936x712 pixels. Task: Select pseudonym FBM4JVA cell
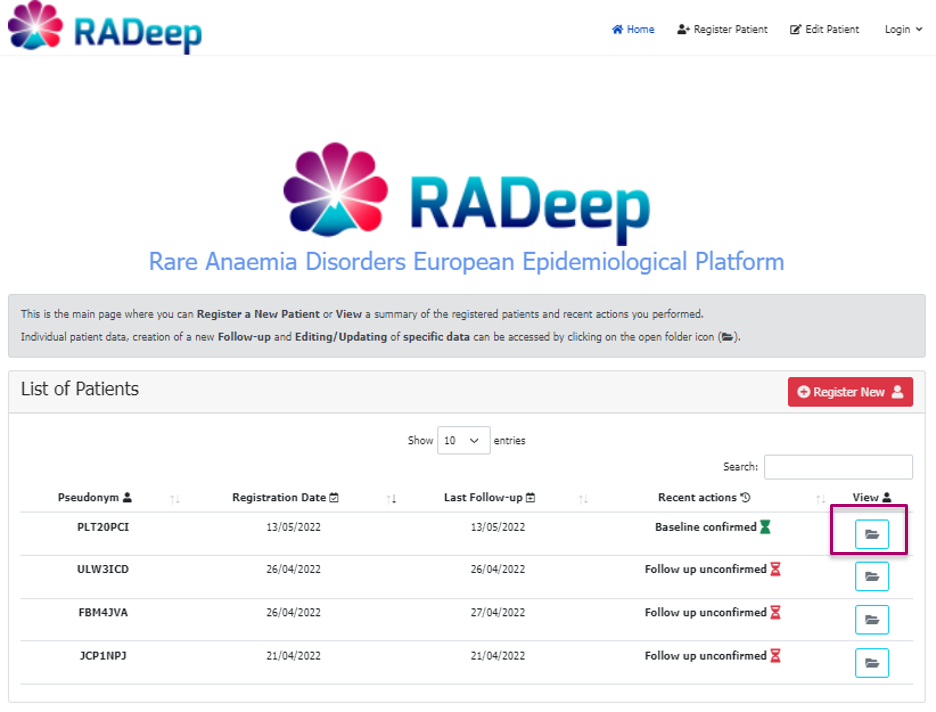[x=103, y=612]
